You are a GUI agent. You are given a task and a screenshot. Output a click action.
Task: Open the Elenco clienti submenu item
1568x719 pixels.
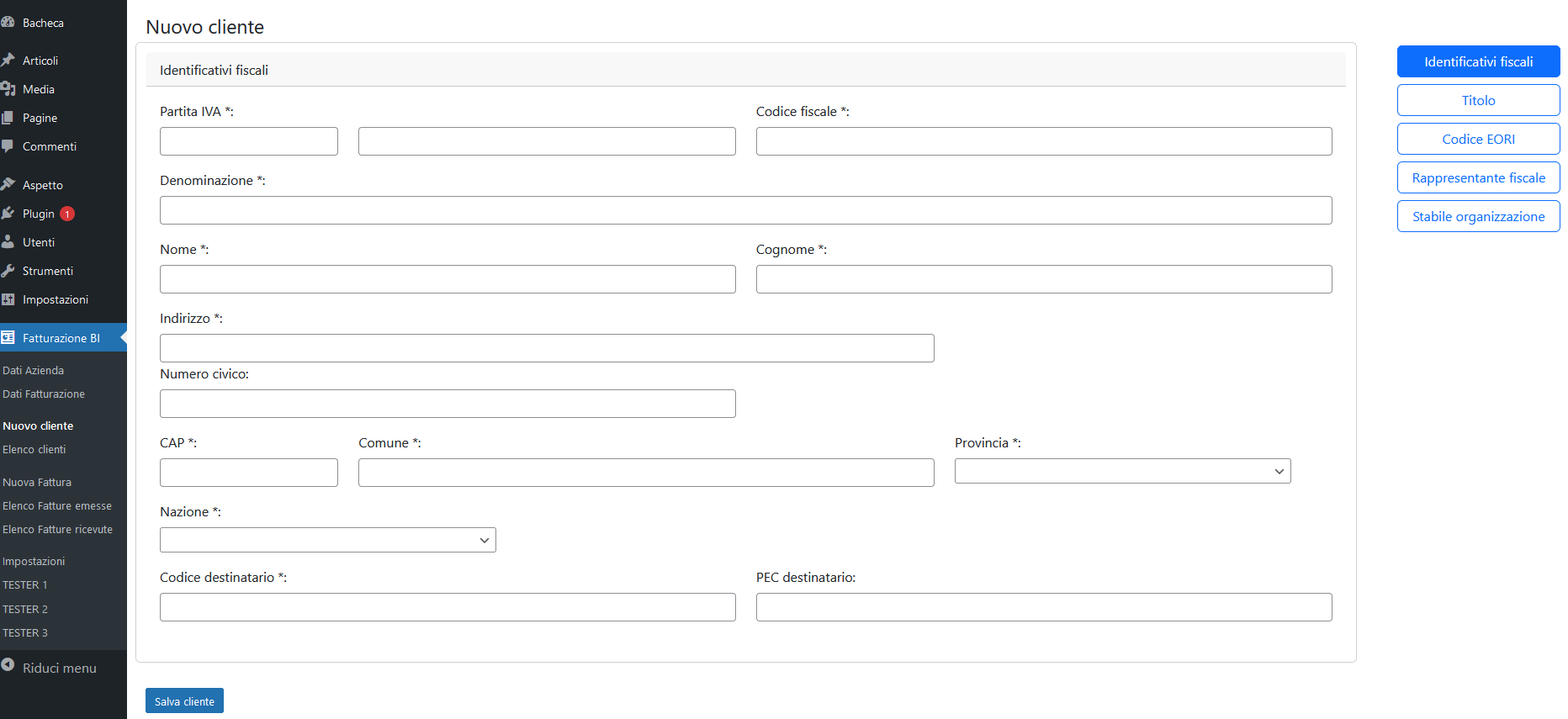click(34, 450)
